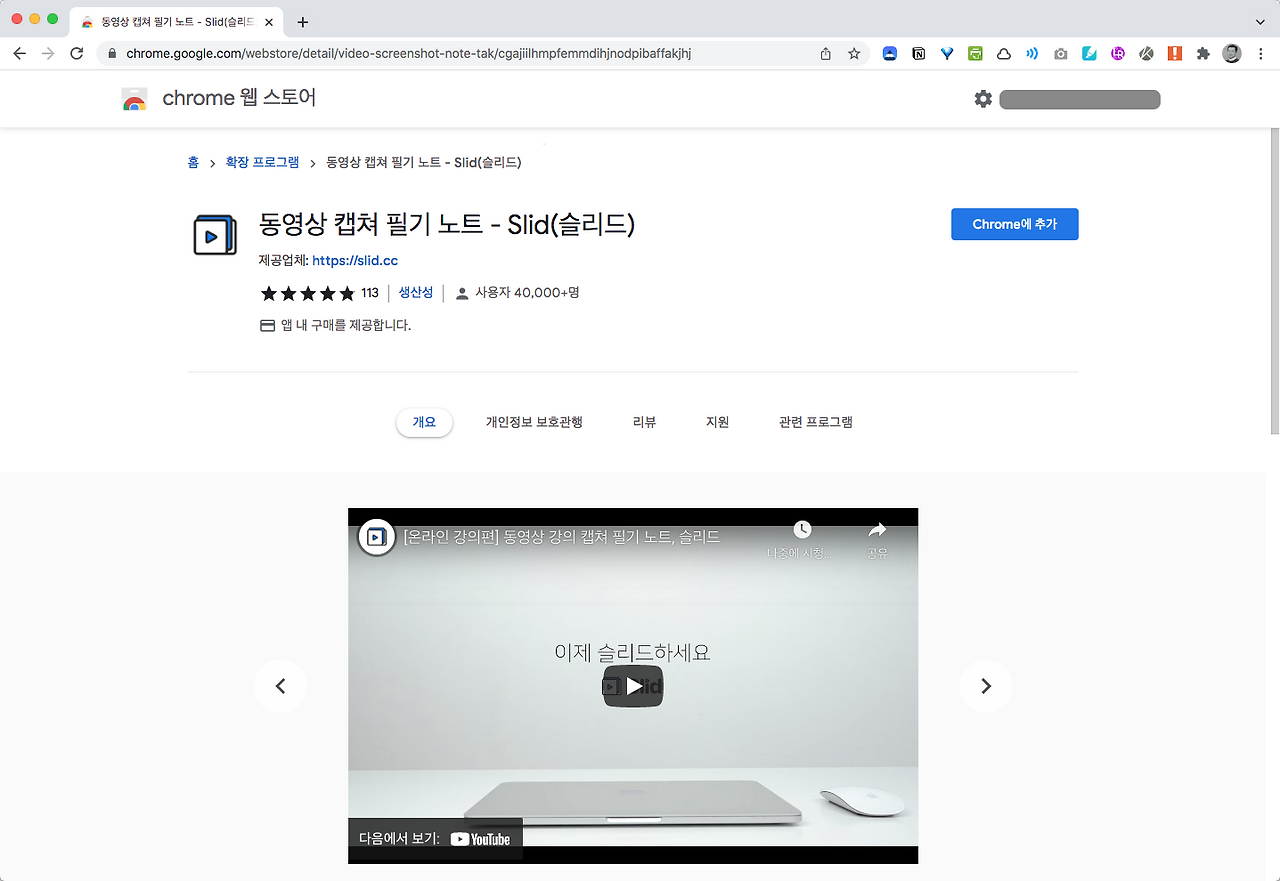Switch to the 개인정보 보호관행 tab
This screenshot has height=881, width=1280.
tap(534, 422)
